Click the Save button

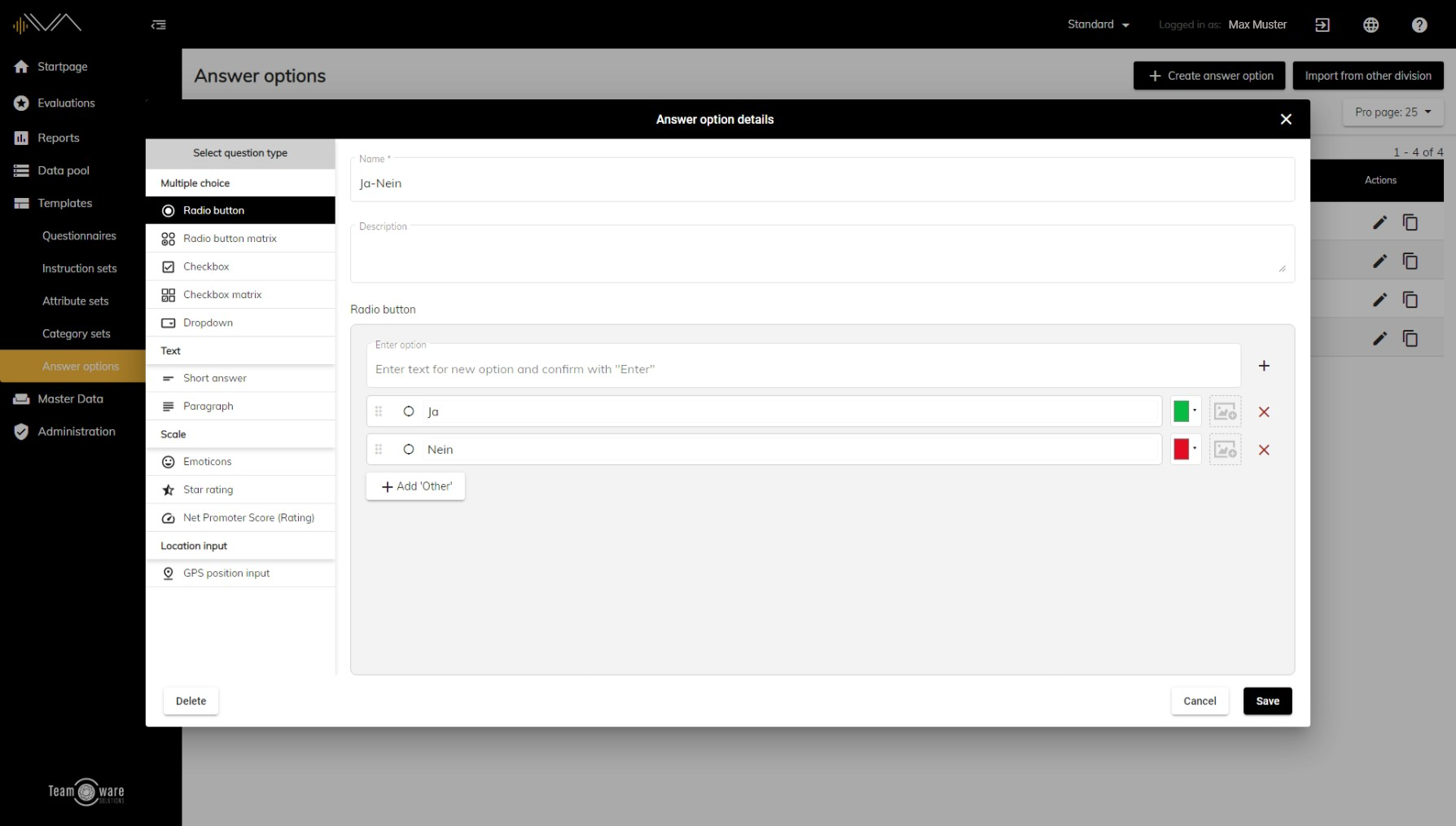coord(1267,701)
